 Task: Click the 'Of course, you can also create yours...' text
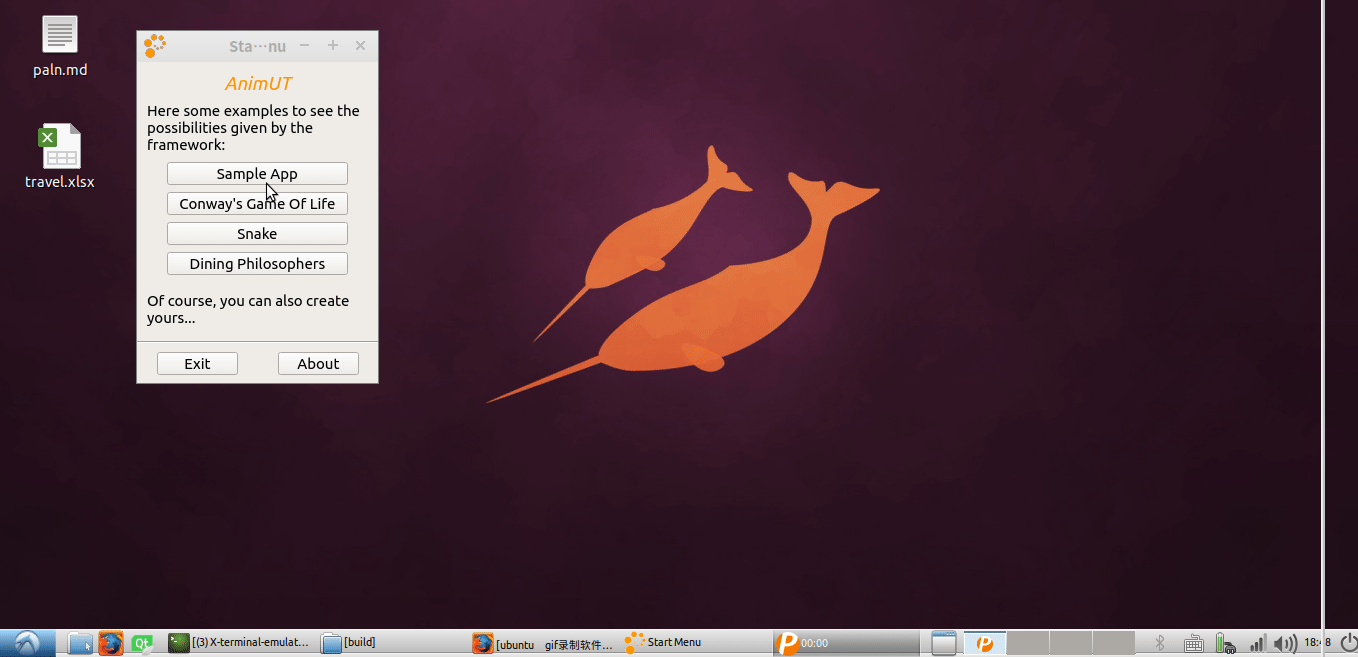[248, 309]
